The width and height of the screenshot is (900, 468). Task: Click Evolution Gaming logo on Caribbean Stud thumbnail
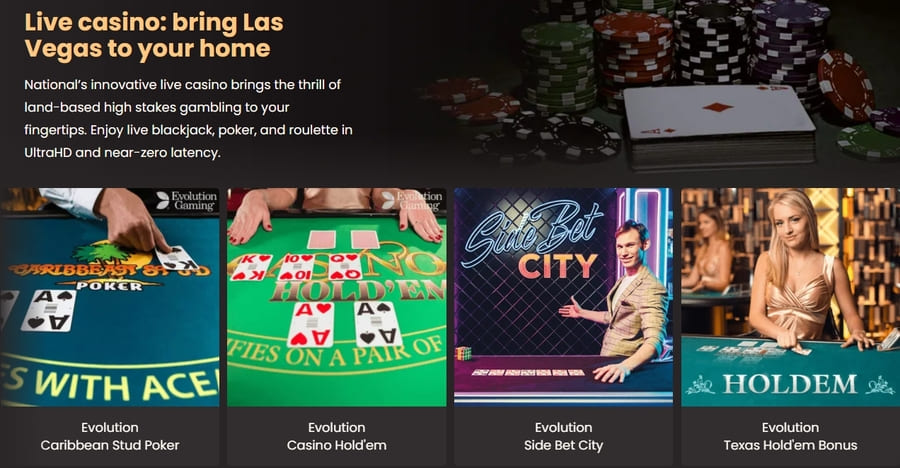186,200
